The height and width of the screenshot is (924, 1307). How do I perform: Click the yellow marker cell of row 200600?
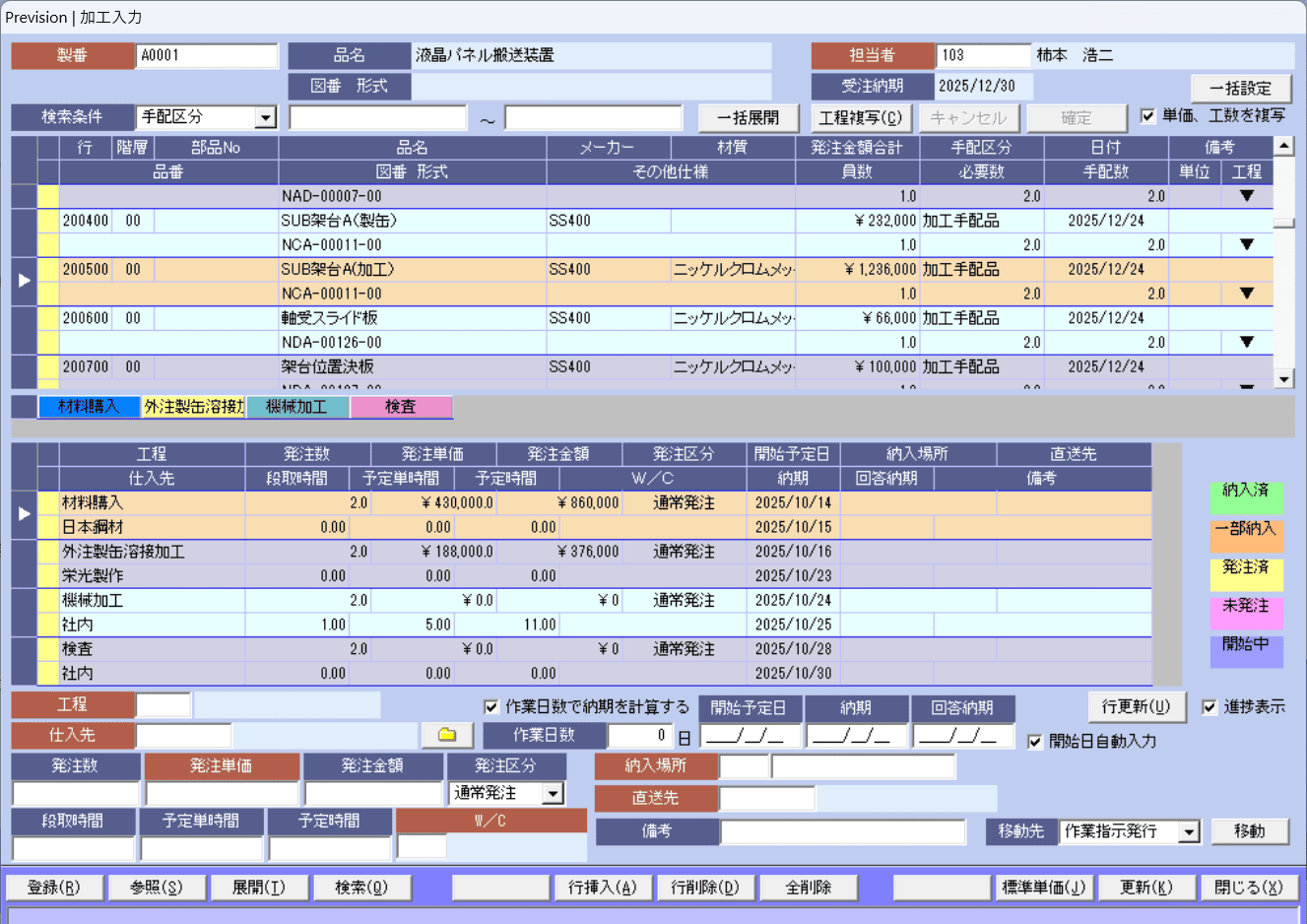48,318
